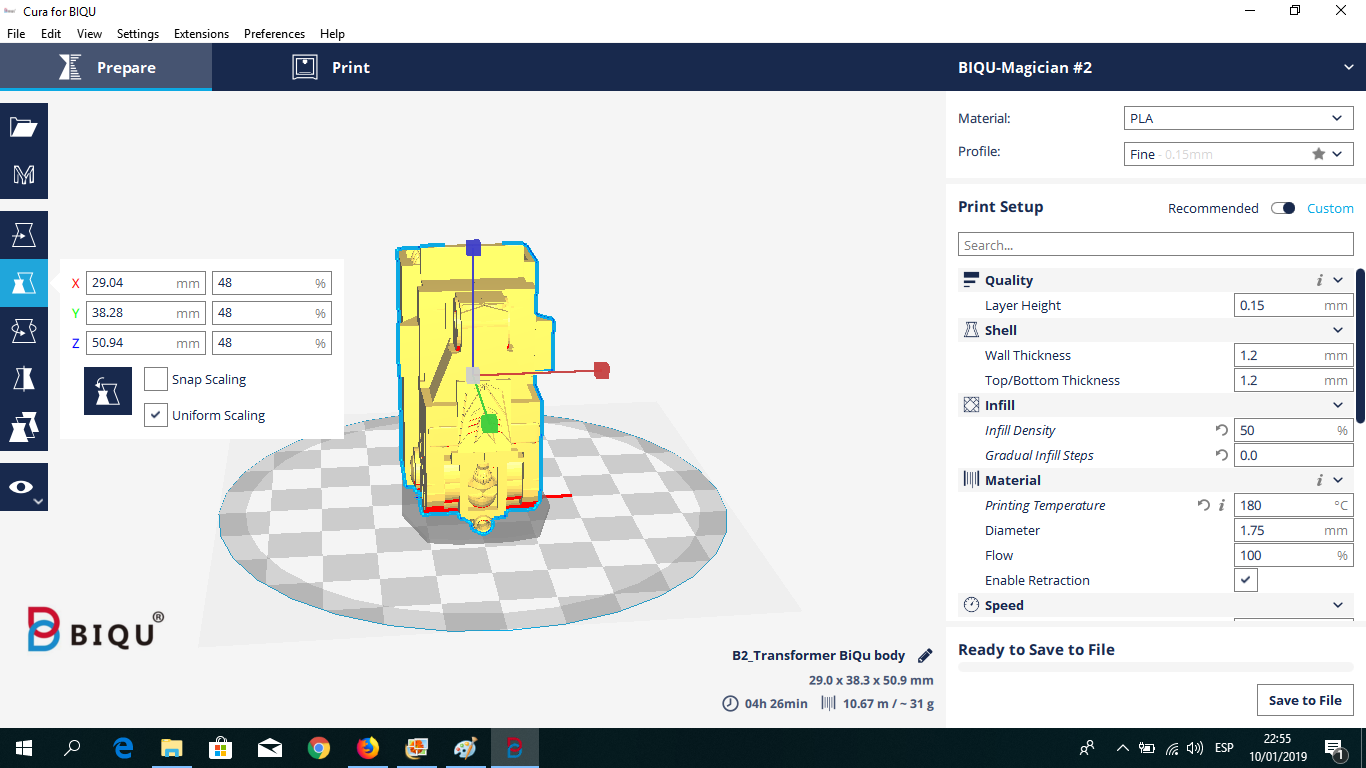The width and height of the screenshot is (1366, 768).
Task: Click the X millimeter scale field
Action: [145, 283]
